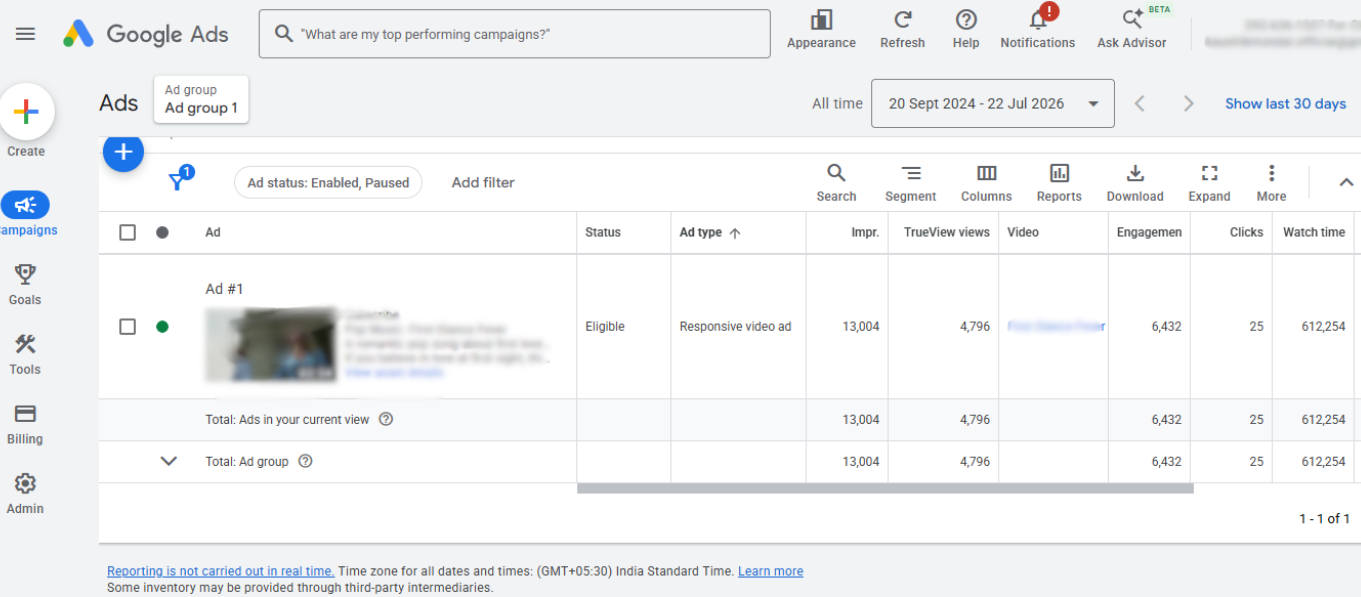Click the 1 - 1 of 1 pagination text

click(x=1324, y=518)
